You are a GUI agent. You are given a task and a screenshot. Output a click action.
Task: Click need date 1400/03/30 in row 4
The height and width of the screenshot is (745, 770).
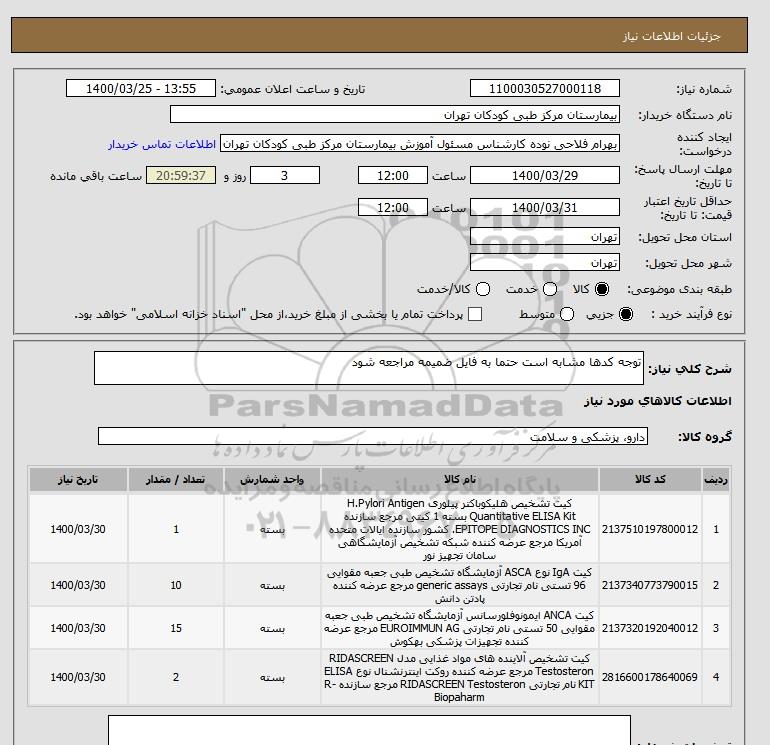(x=78, y=677)
